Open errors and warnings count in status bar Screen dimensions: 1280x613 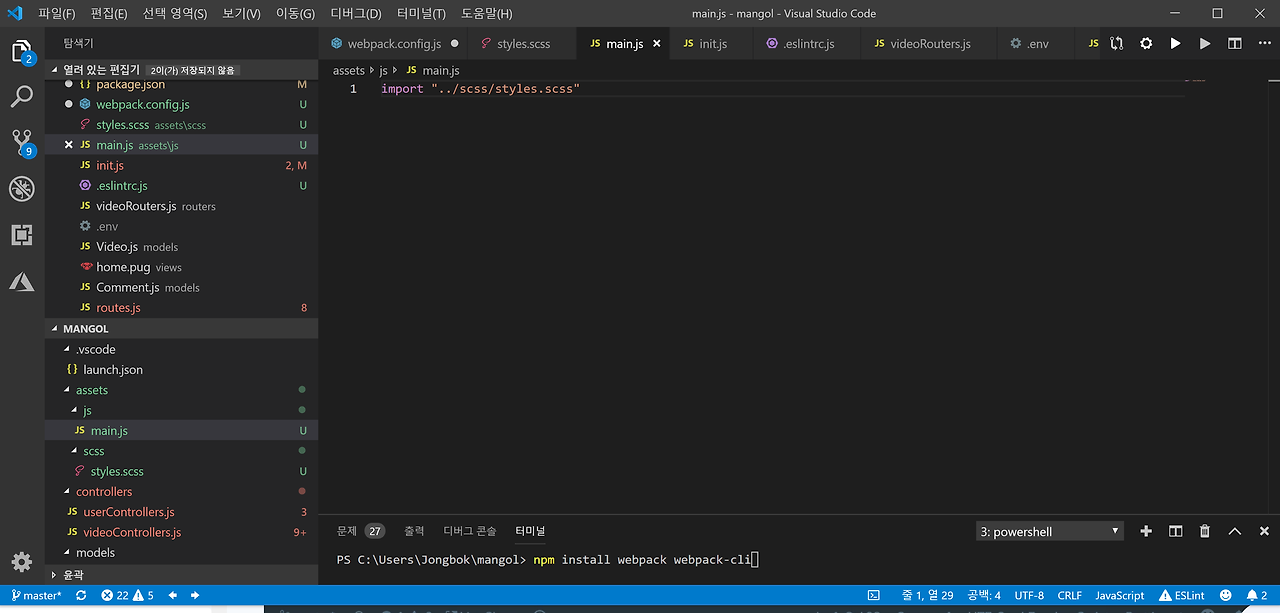click(x=127, y=596)
